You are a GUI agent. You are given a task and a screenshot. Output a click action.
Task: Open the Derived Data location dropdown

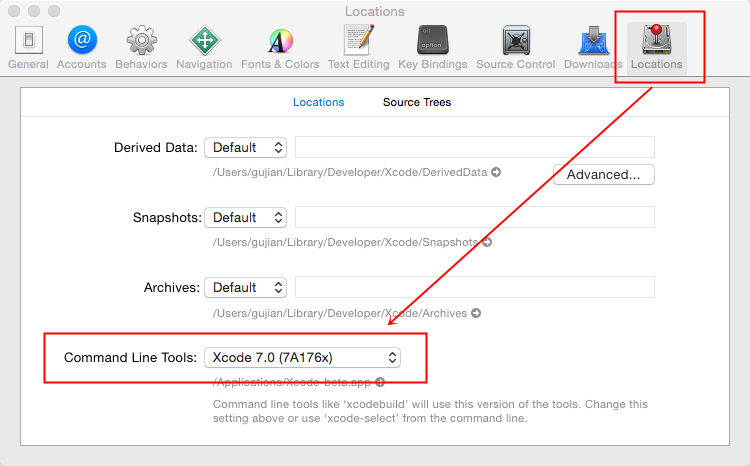pos(245,147)
